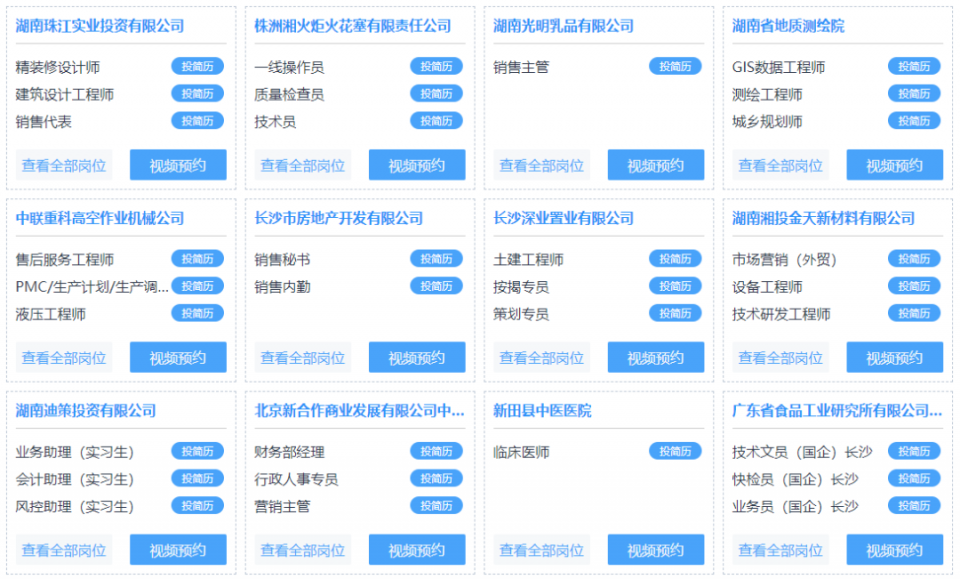960x579 pixels.
Task: Submit resume for PMC/生产计划 position
Action: (197, 286)
